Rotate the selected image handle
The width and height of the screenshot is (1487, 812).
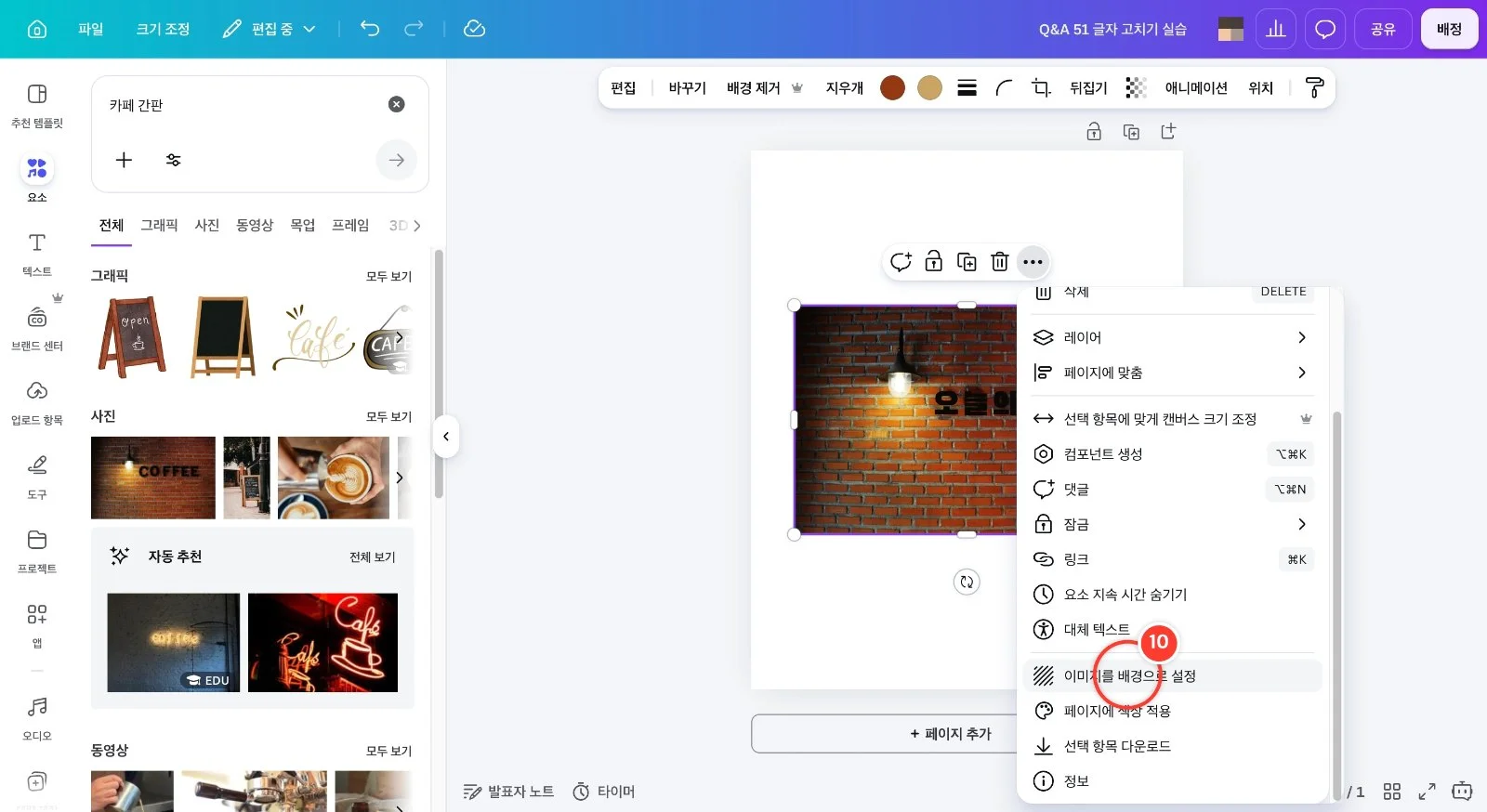[967, 582]
